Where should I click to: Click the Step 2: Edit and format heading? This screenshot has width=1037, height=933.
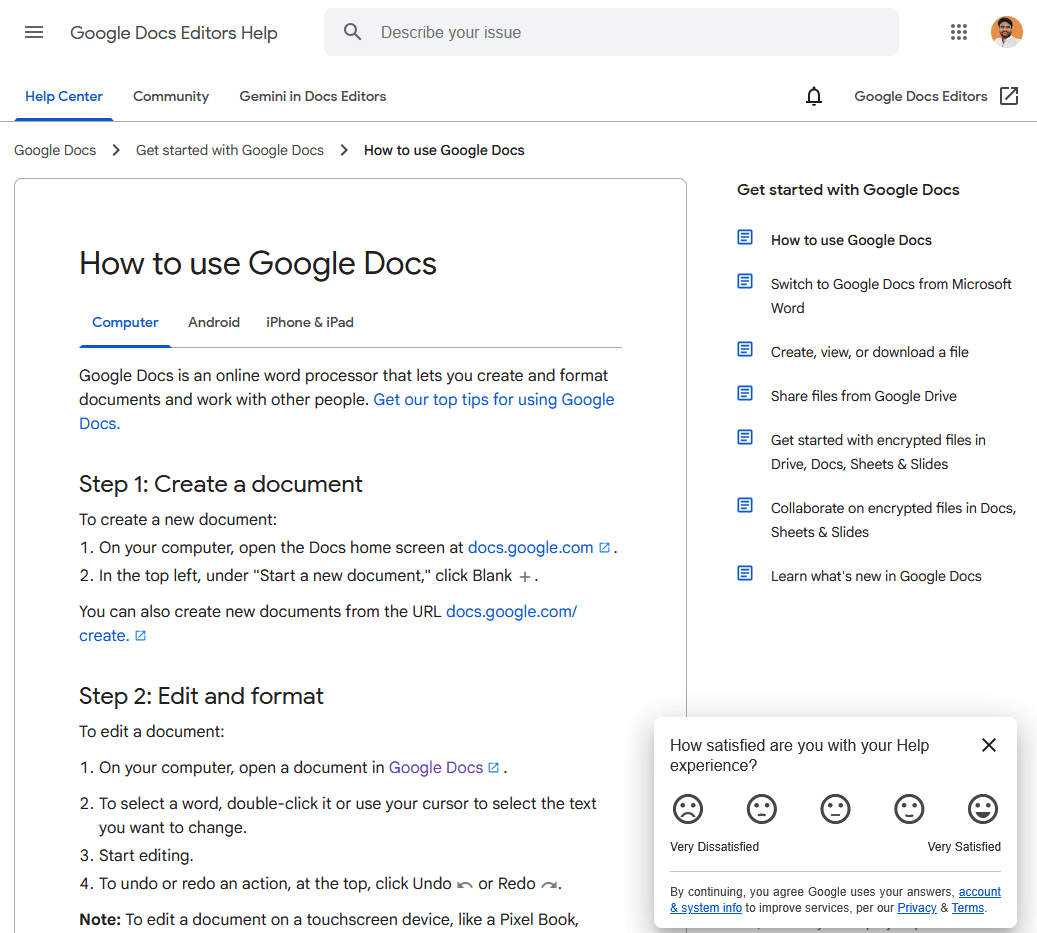tap(201, 696)
